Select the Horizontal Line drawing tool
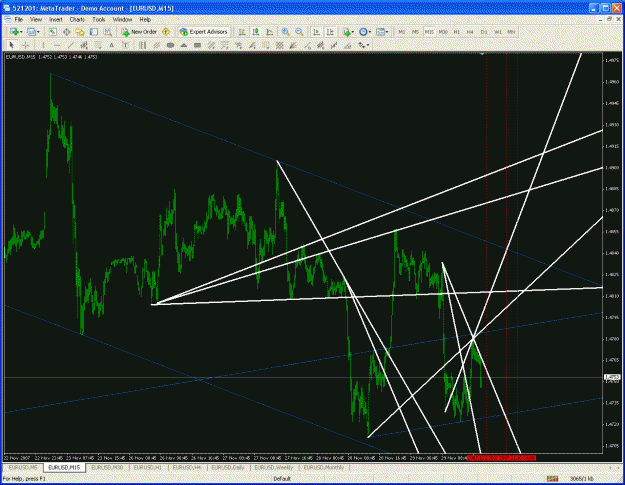The height and width of the screenshot is (485, 625). pos(57,45)
